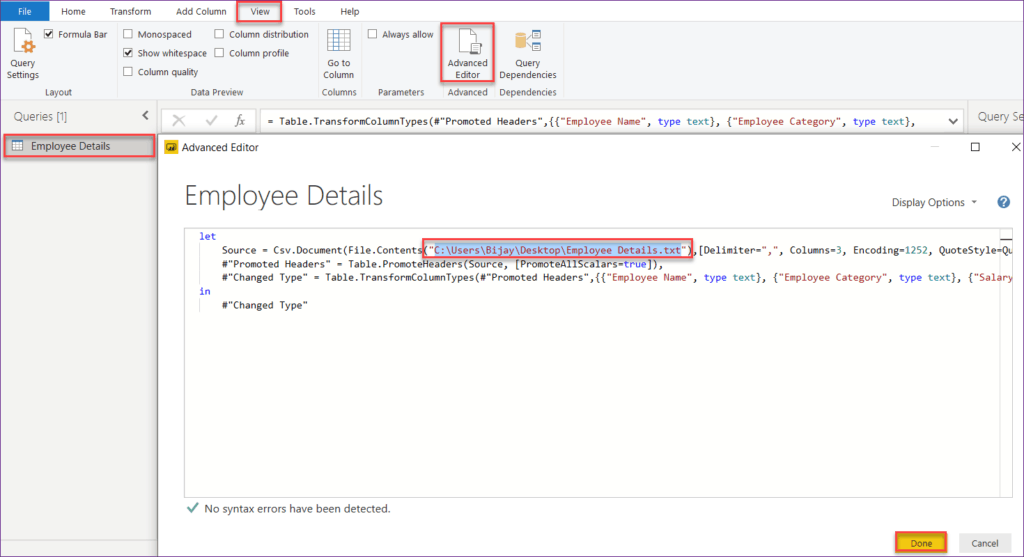Open the Help ribbon tab
Viewport: 1024px width, 557px height.
(349, 11)
